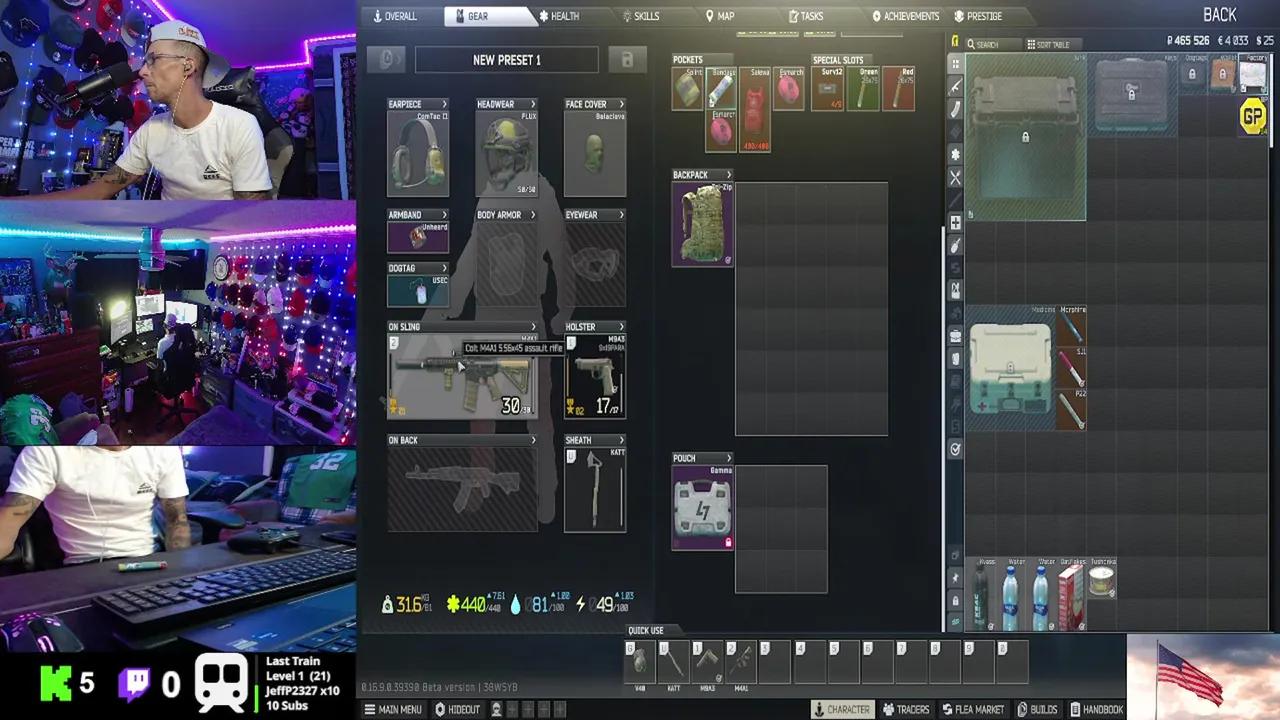Open the Skills tab
Screen dimensions: 1280x720
pyautogui.click(x=640, y=16)
